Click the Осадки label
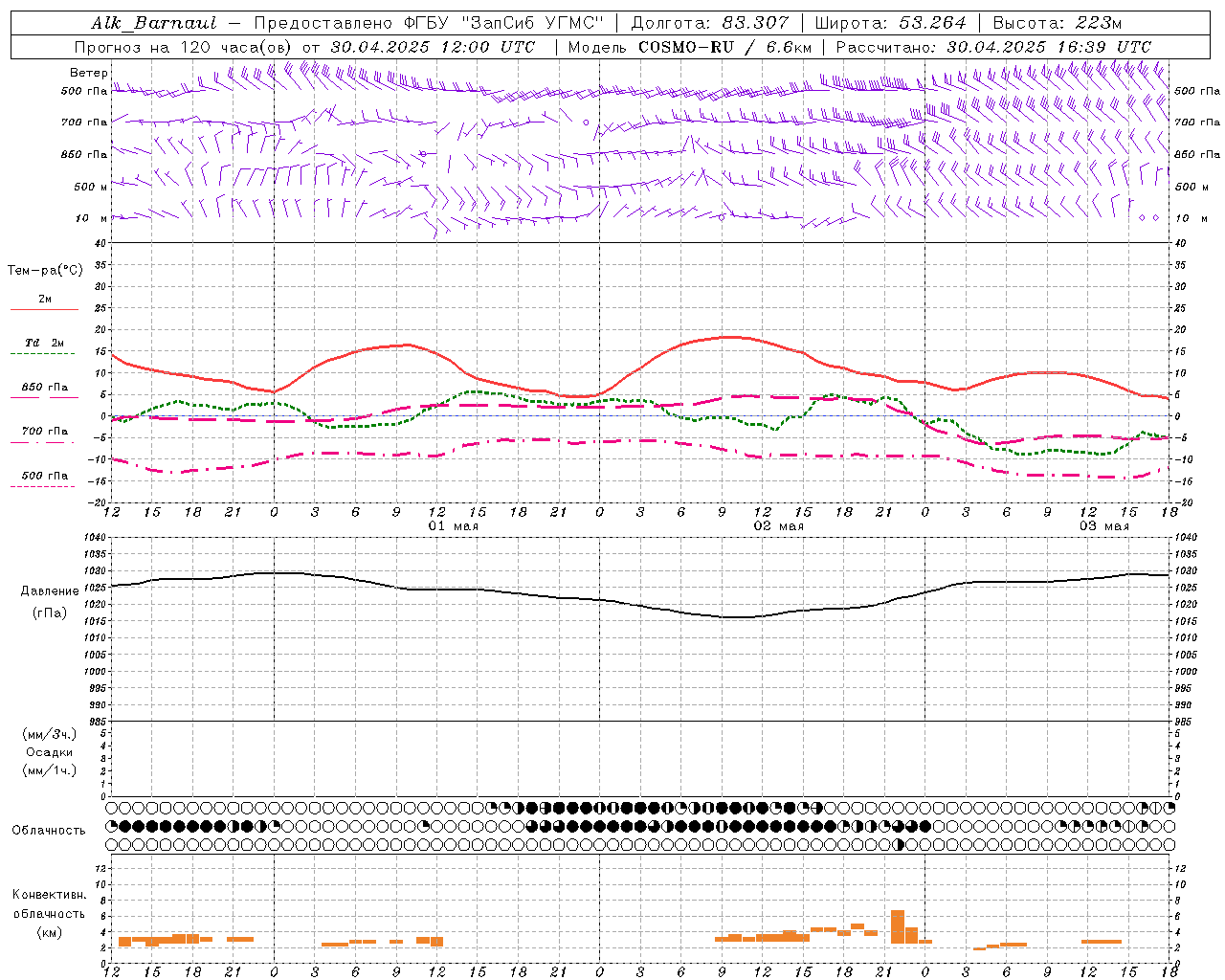The height and width of the screenshot is (980, 1225). 50,753
